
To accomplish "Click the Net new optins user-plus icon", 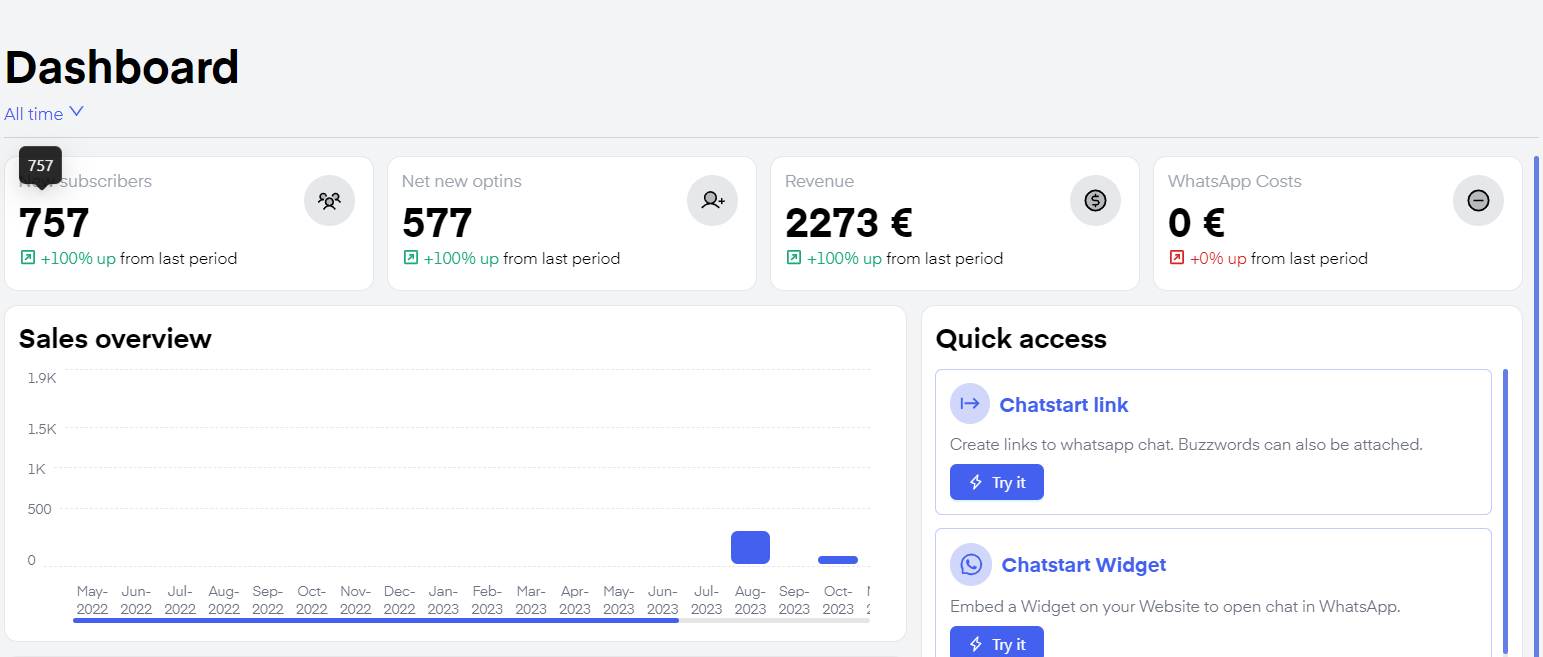I will (712, 200).
